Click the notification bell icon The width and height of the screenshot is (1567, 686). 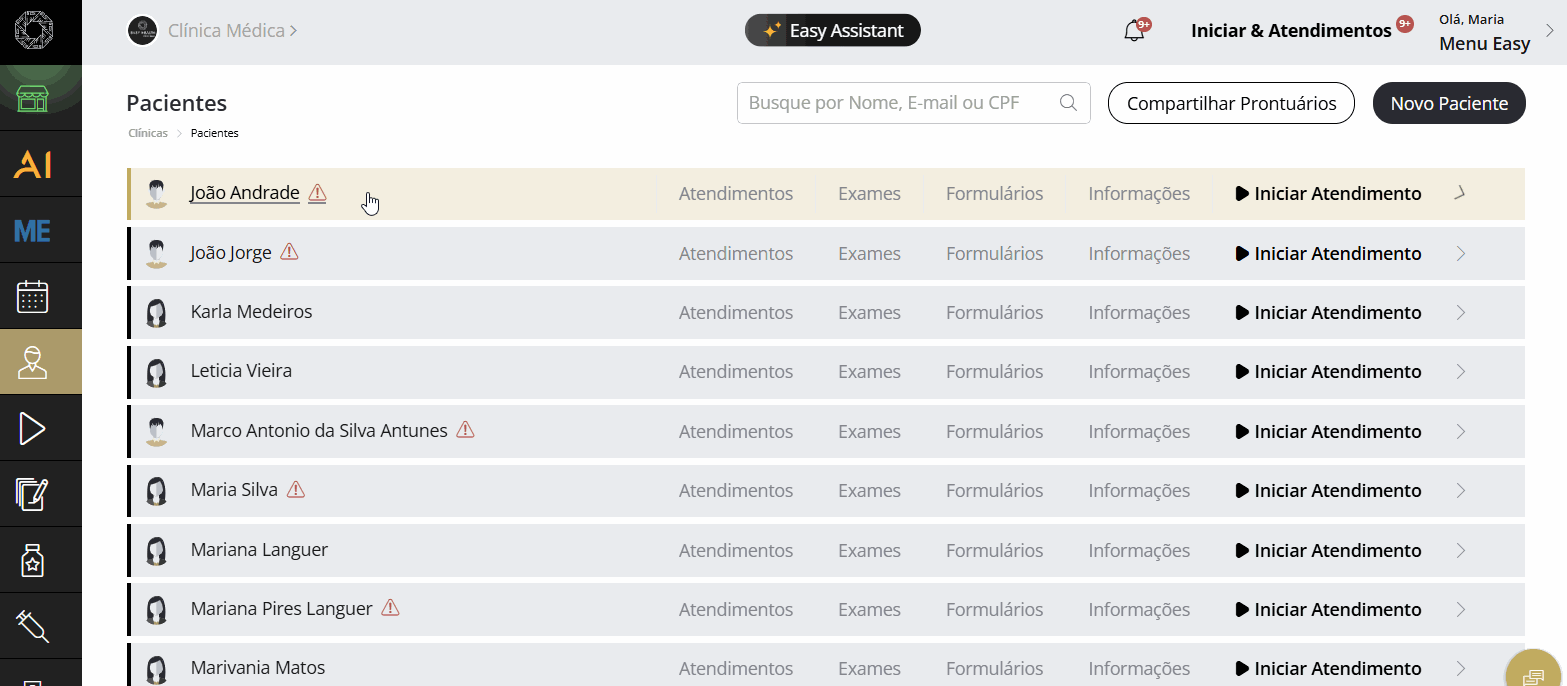click(1134, 31)
